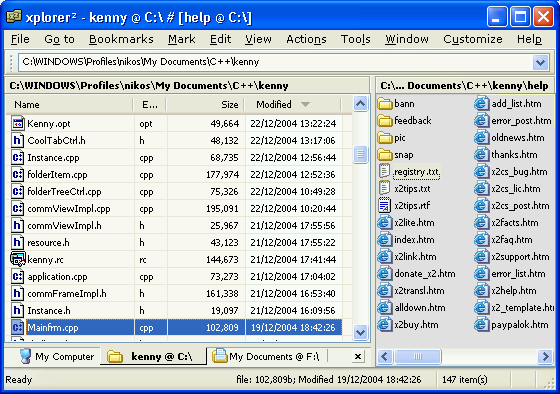Sort by the E... extension column header
This screenshot has width=560, height=394.
pyautogui.click(x=150, y=105)
